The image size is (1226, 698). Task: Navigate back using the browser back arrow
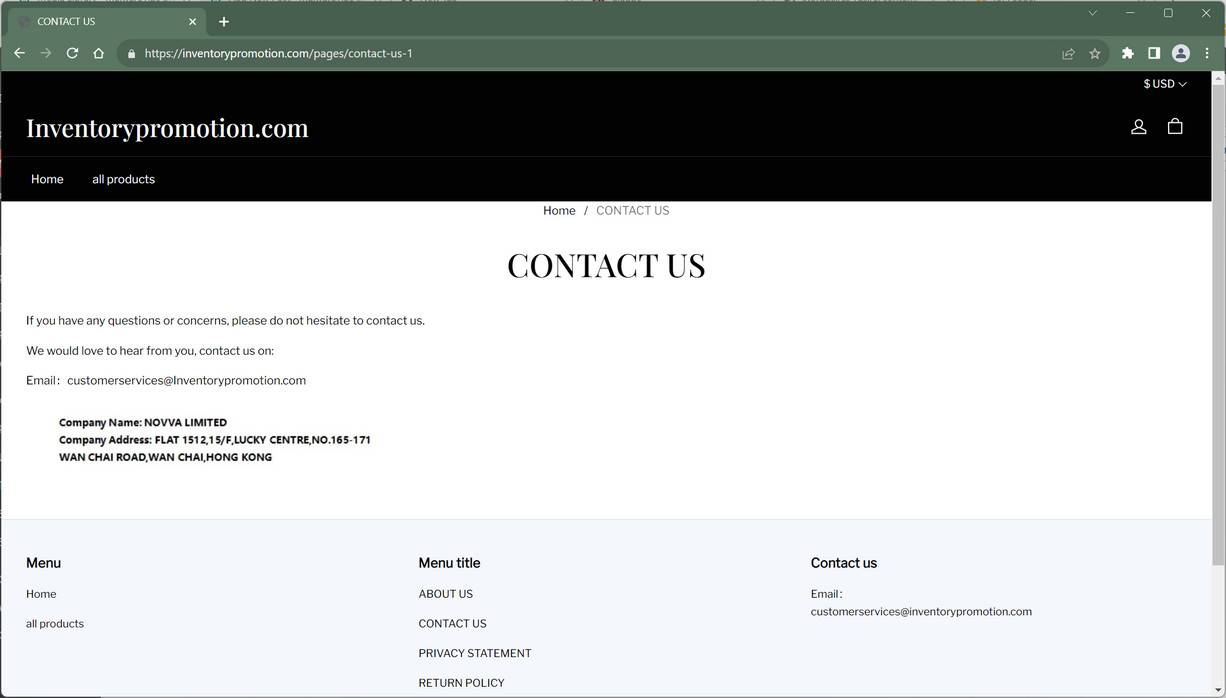[x=19, y=53]
